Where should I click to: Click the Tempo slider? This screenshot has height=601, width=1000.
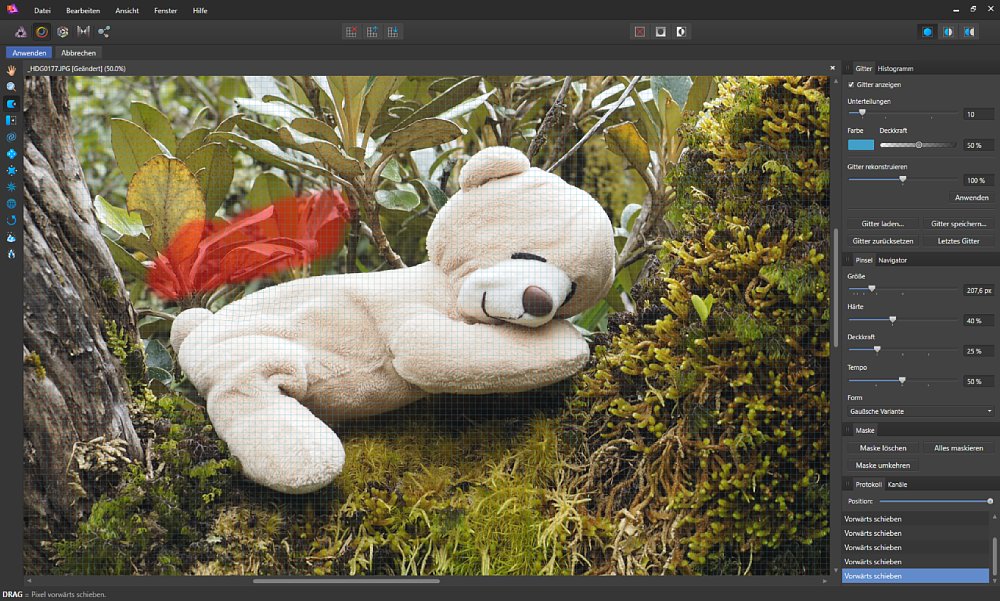(903, 380)
